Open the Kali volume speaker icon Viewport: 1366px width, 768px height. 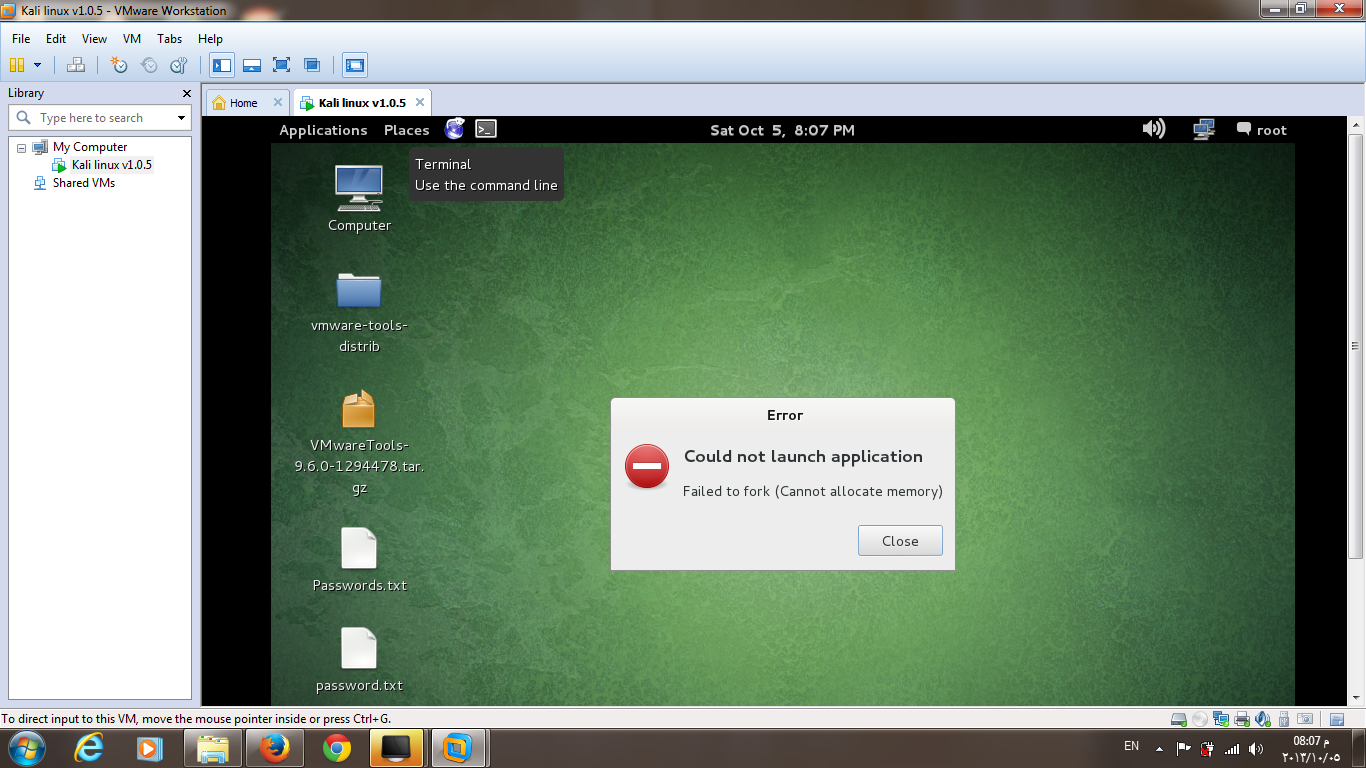coord(1154,129)
